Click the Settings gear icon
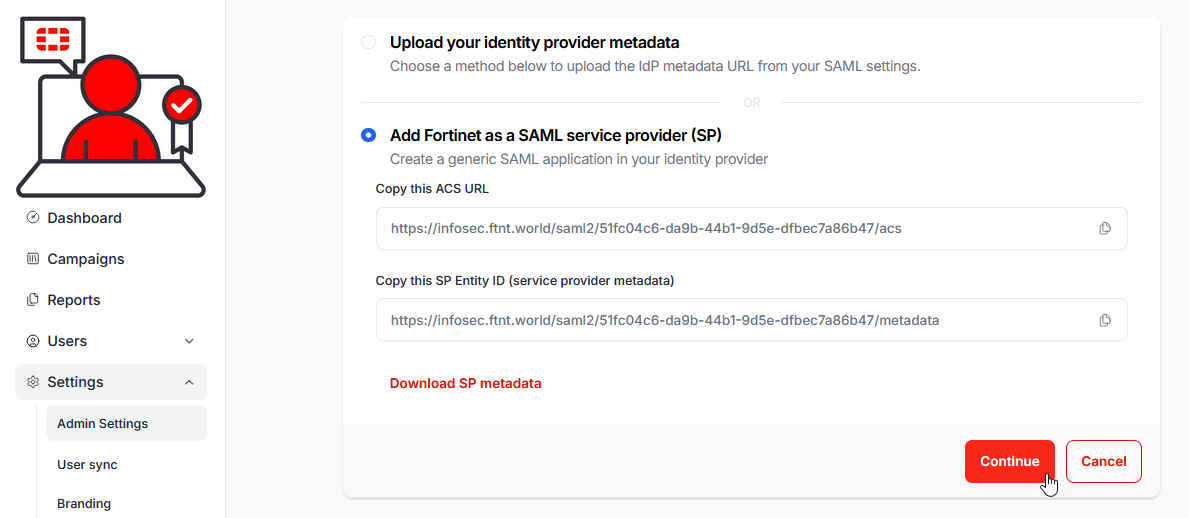Image resolution: width=1189 pixels, height=518 pixels. [33, 382]
